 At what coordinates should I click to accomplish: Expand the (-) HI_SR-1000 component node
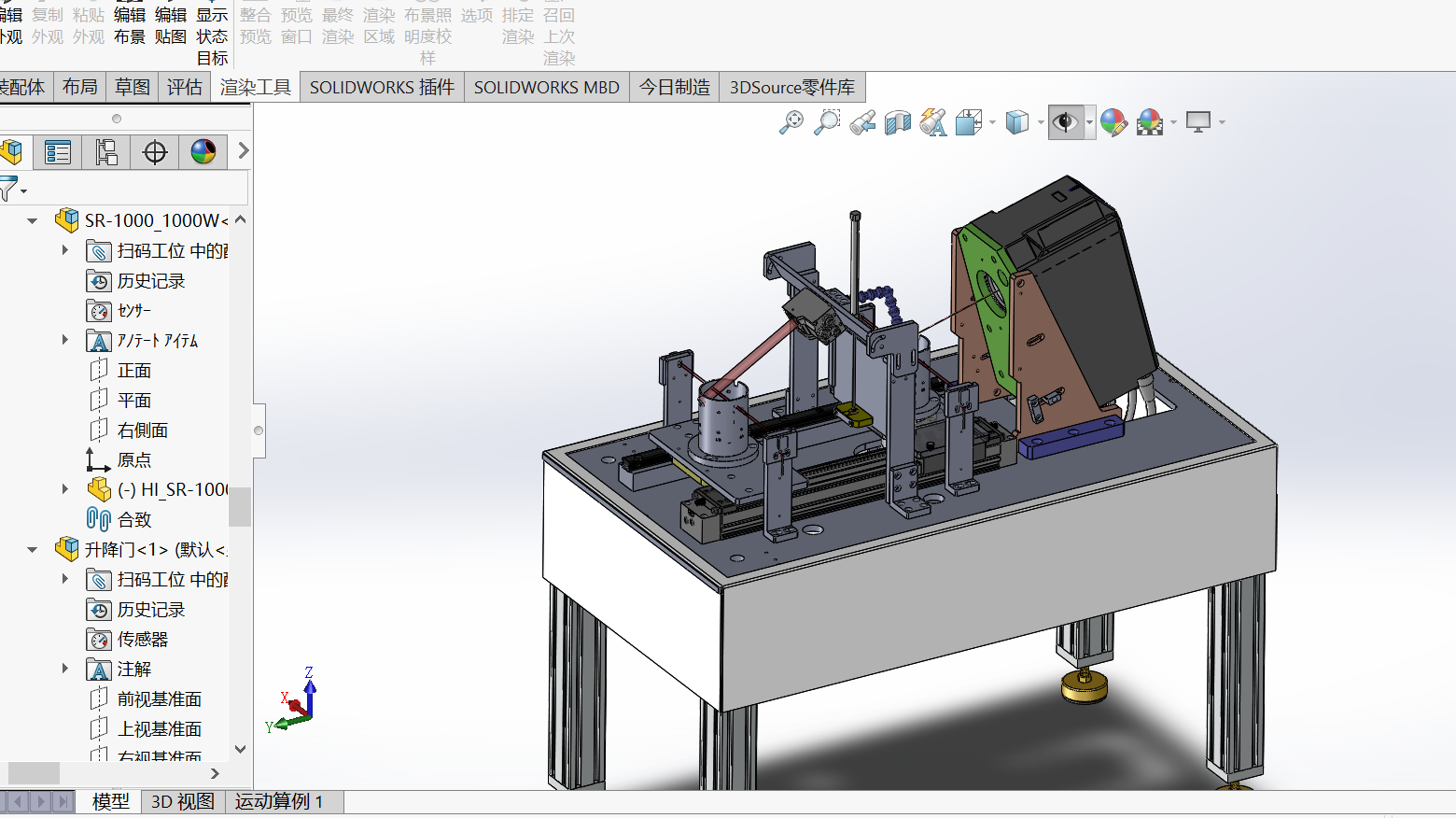[64, 489]
